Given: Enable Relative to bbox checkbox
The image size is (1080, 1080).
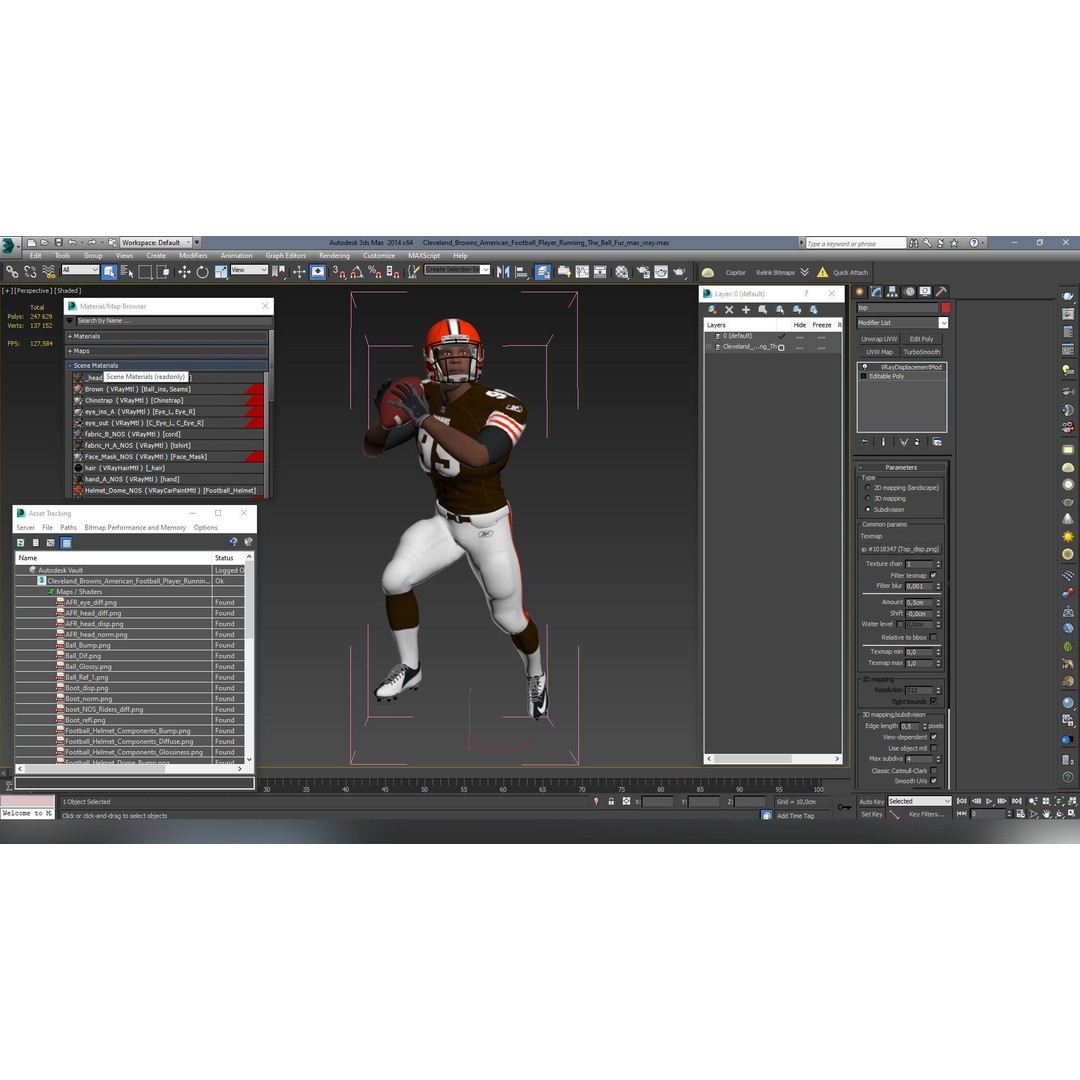Looking at the screenshot, I should pyautogui.click(x=933, y=637).
